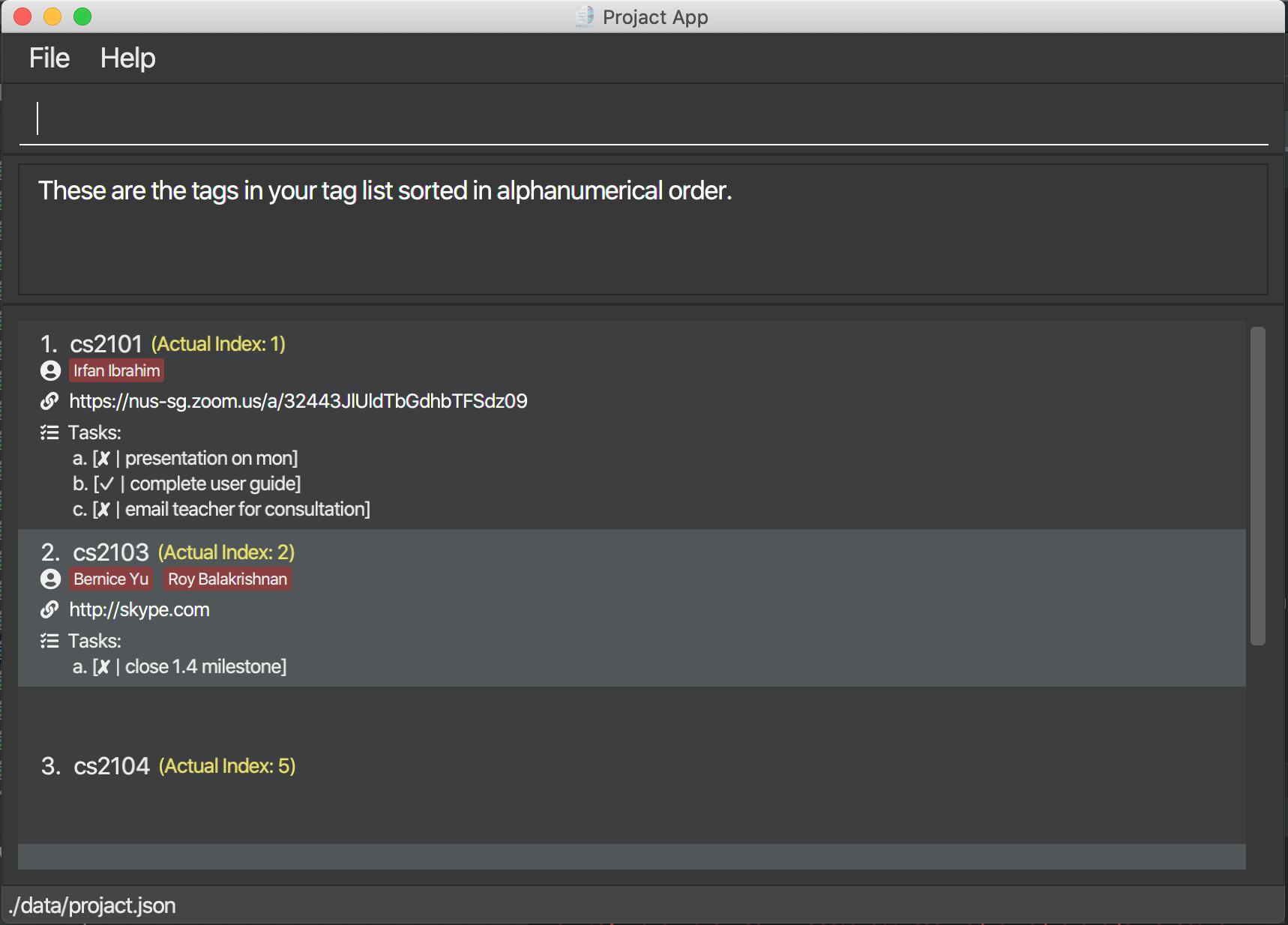
Task: Click the ./data/projact.json status bar path
Action: coord(92,906)
